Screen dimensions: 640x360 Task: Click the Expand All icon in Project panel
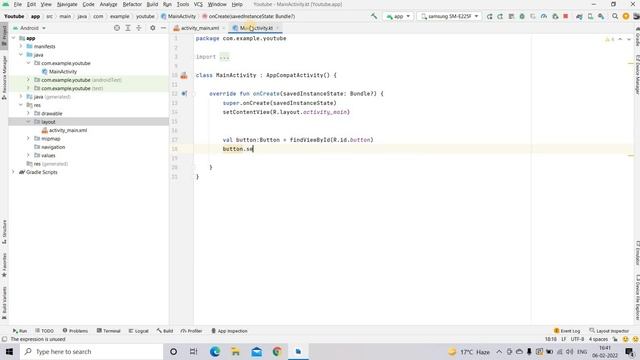(x=128, y=28)
